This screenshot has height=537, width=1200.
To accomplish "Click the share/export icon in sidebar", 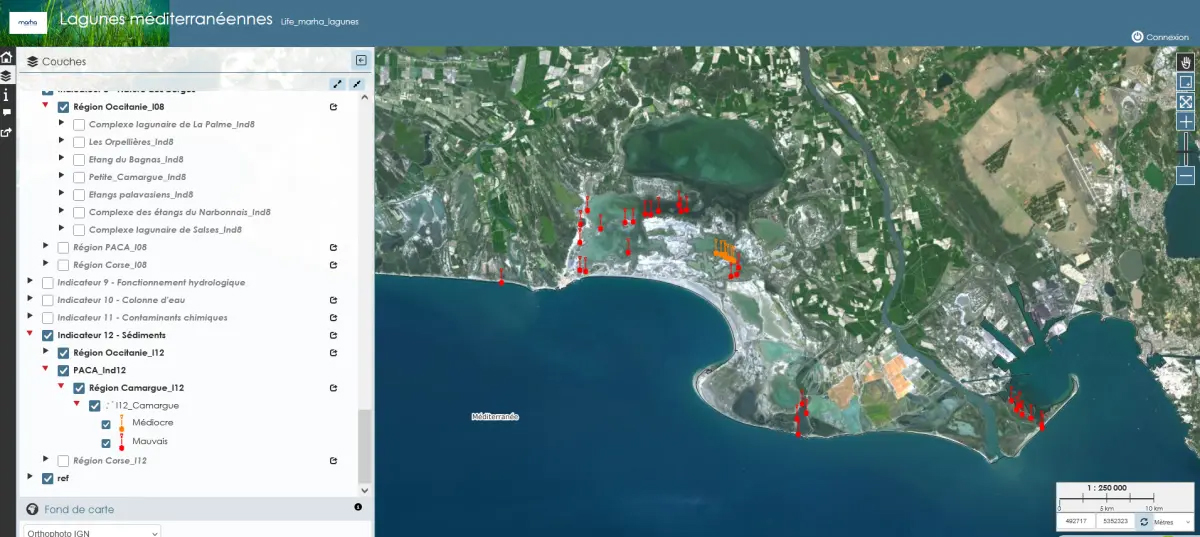I will 6,132.
